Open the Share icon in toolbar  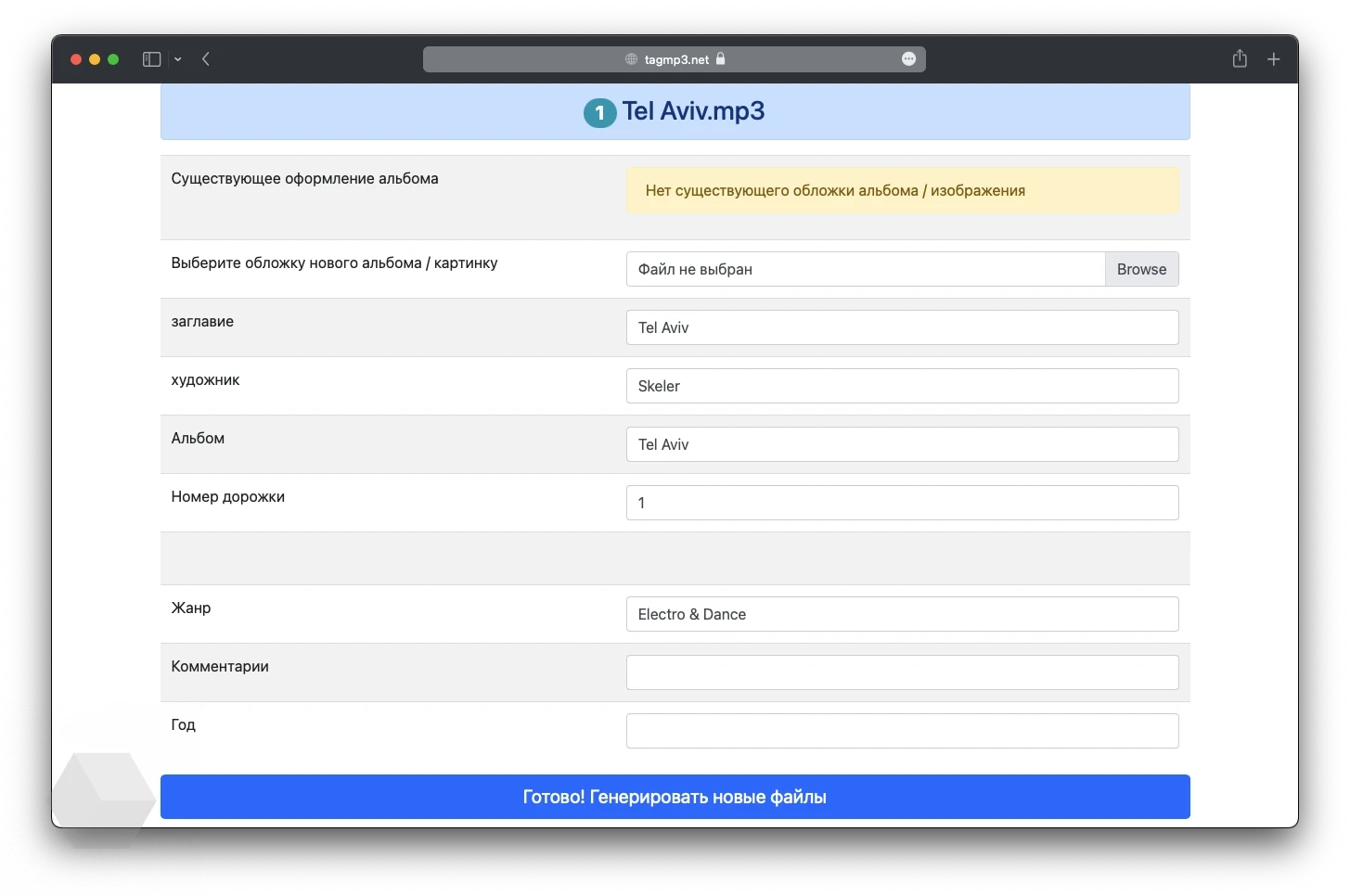point(1240,58)
